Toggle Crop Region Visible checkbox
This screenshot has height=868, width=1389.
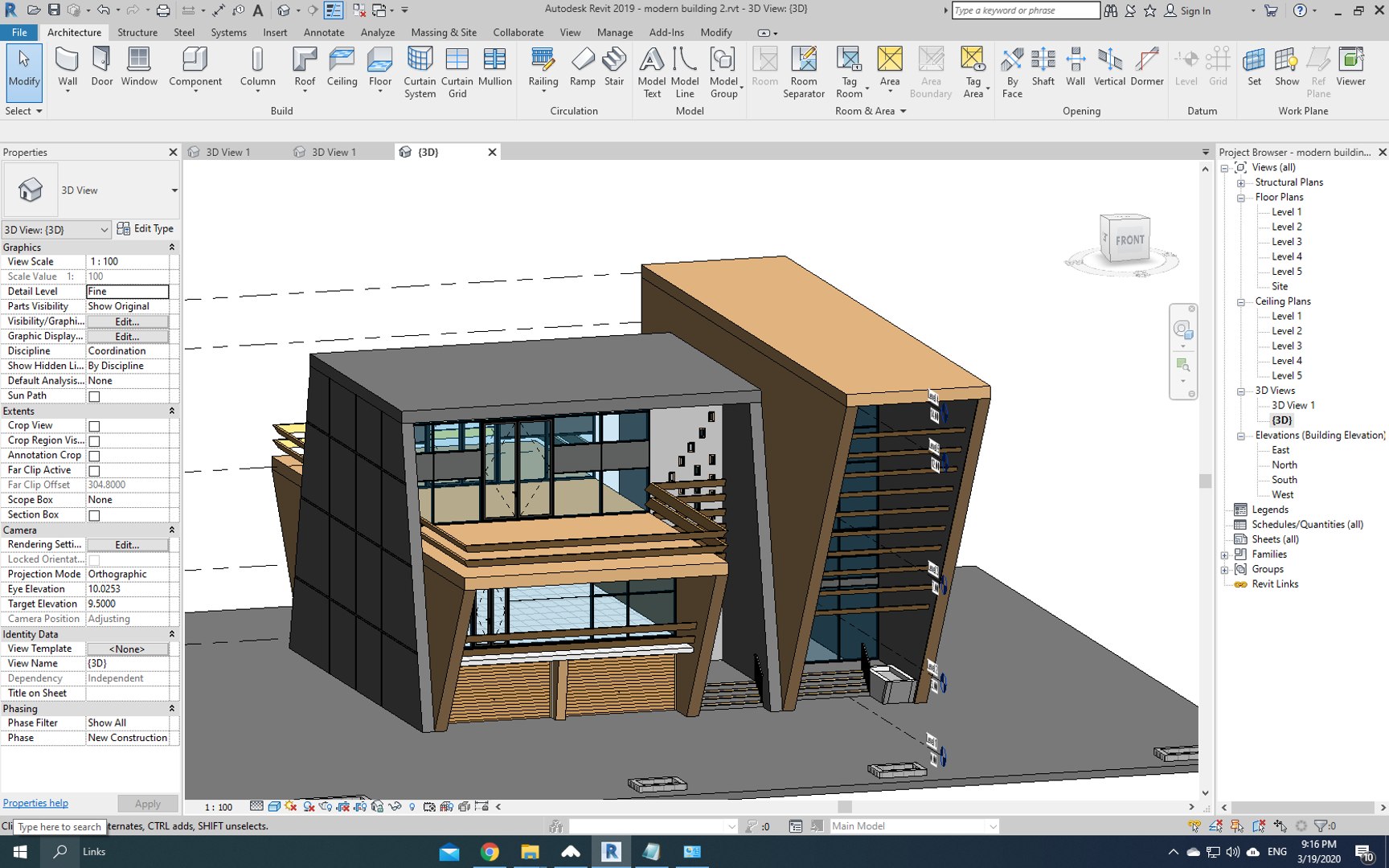pyautogui.click(x=94, y=441)
